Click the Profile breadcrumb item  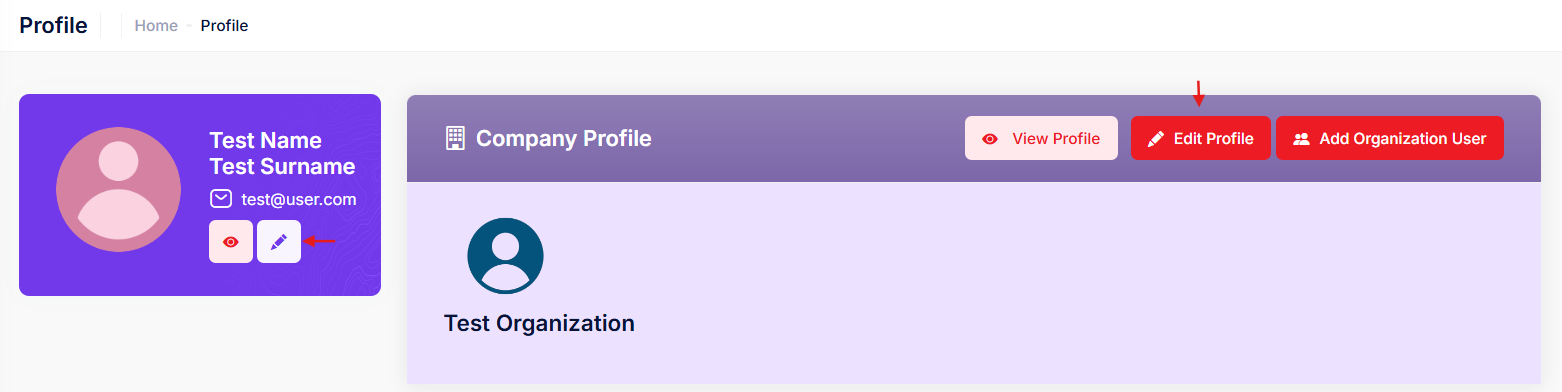(224, 26)
